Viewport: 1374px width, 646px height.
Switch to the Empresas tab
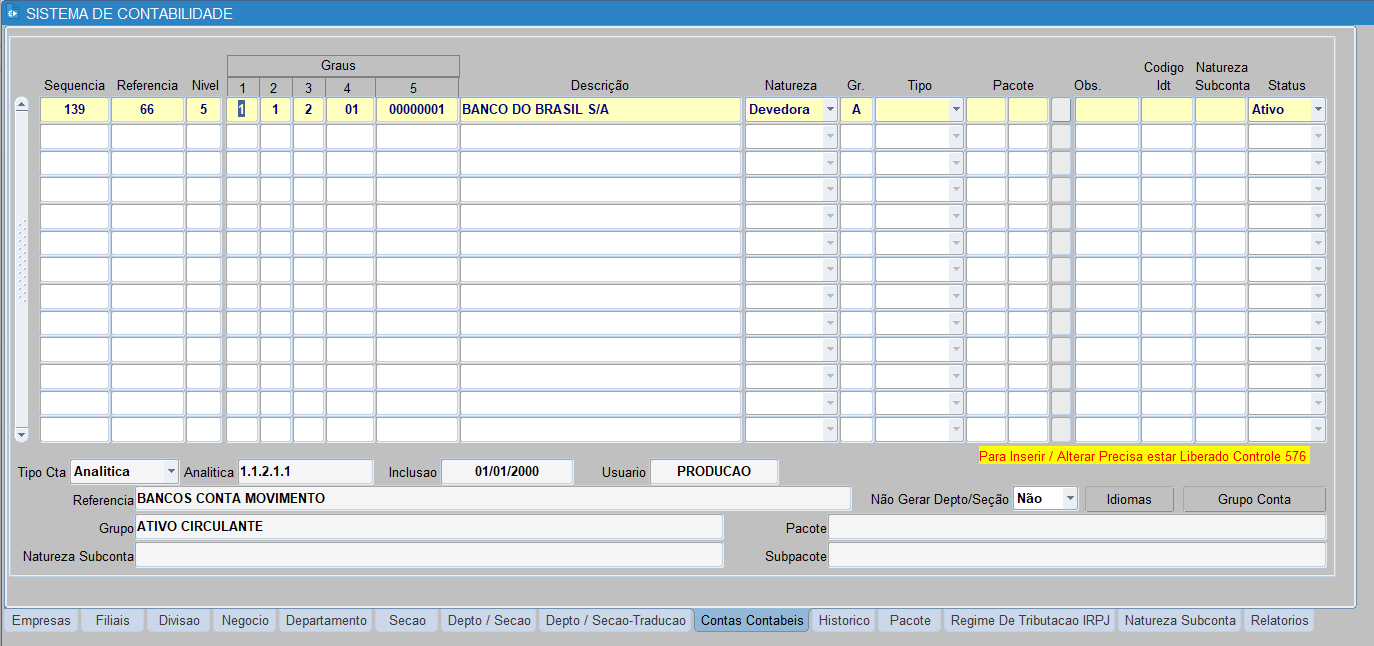click(41, 621)
